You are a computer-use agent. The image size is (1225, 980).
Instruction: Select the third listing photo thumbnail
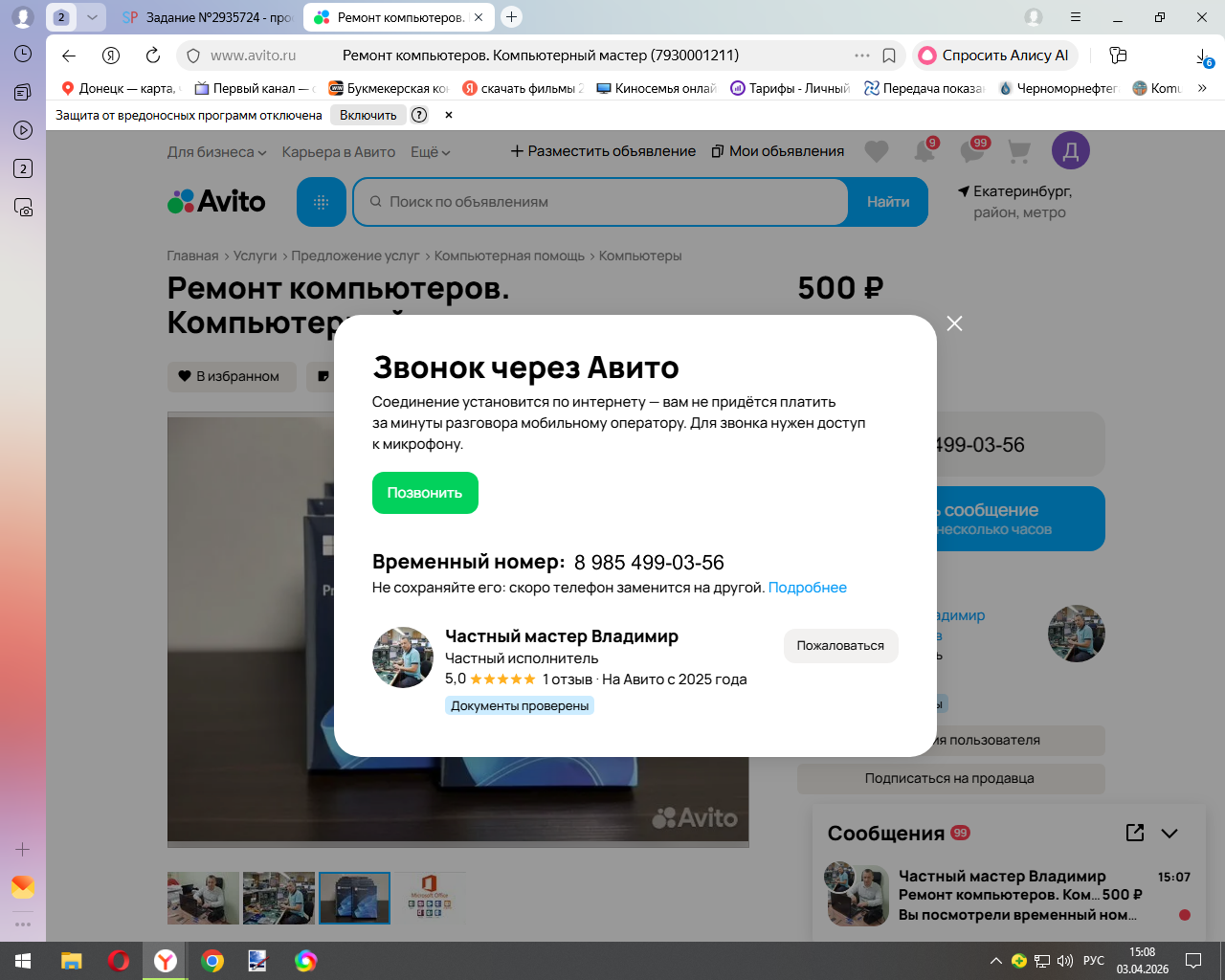[x=354, y=898]
